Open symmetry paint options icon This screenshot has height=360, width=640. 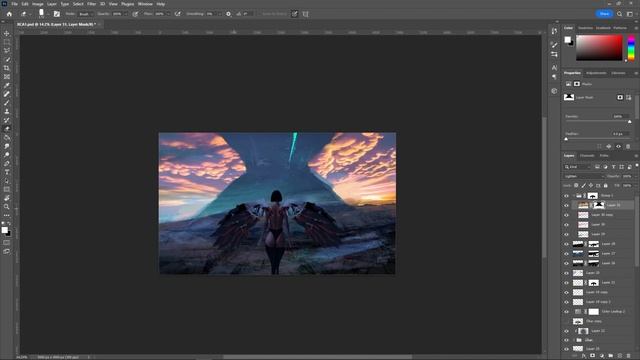[305, 14]
